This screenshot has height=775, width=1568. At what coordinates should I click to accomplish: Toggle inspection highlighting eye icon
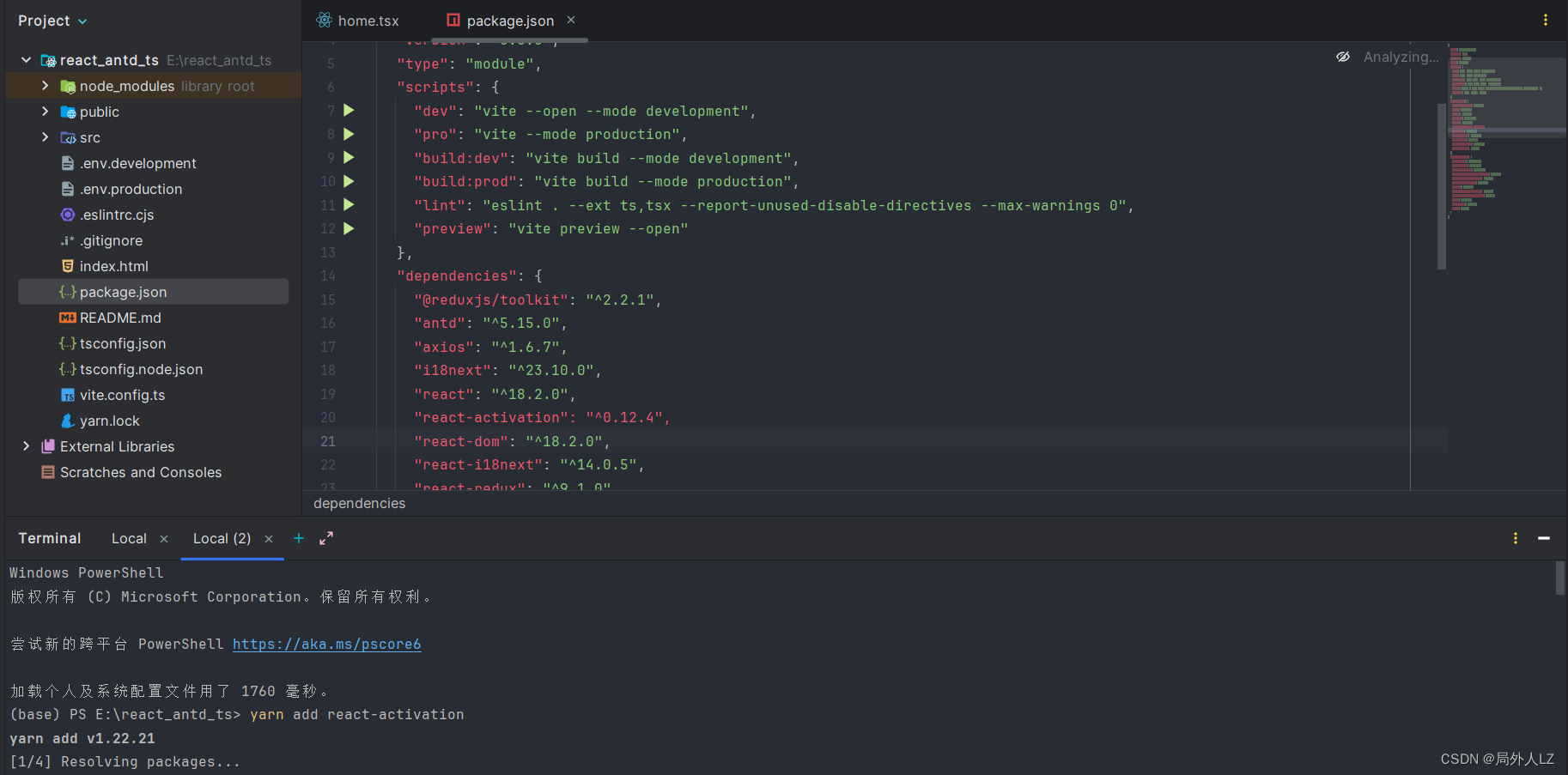(x=1343, y=57)
